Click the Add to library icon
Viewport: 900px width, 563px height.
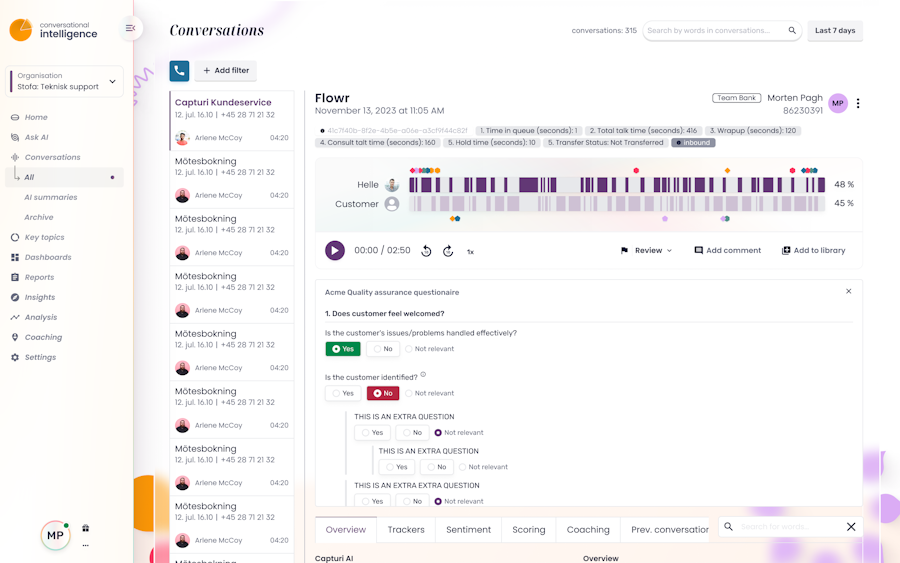(x=786, y=250)
